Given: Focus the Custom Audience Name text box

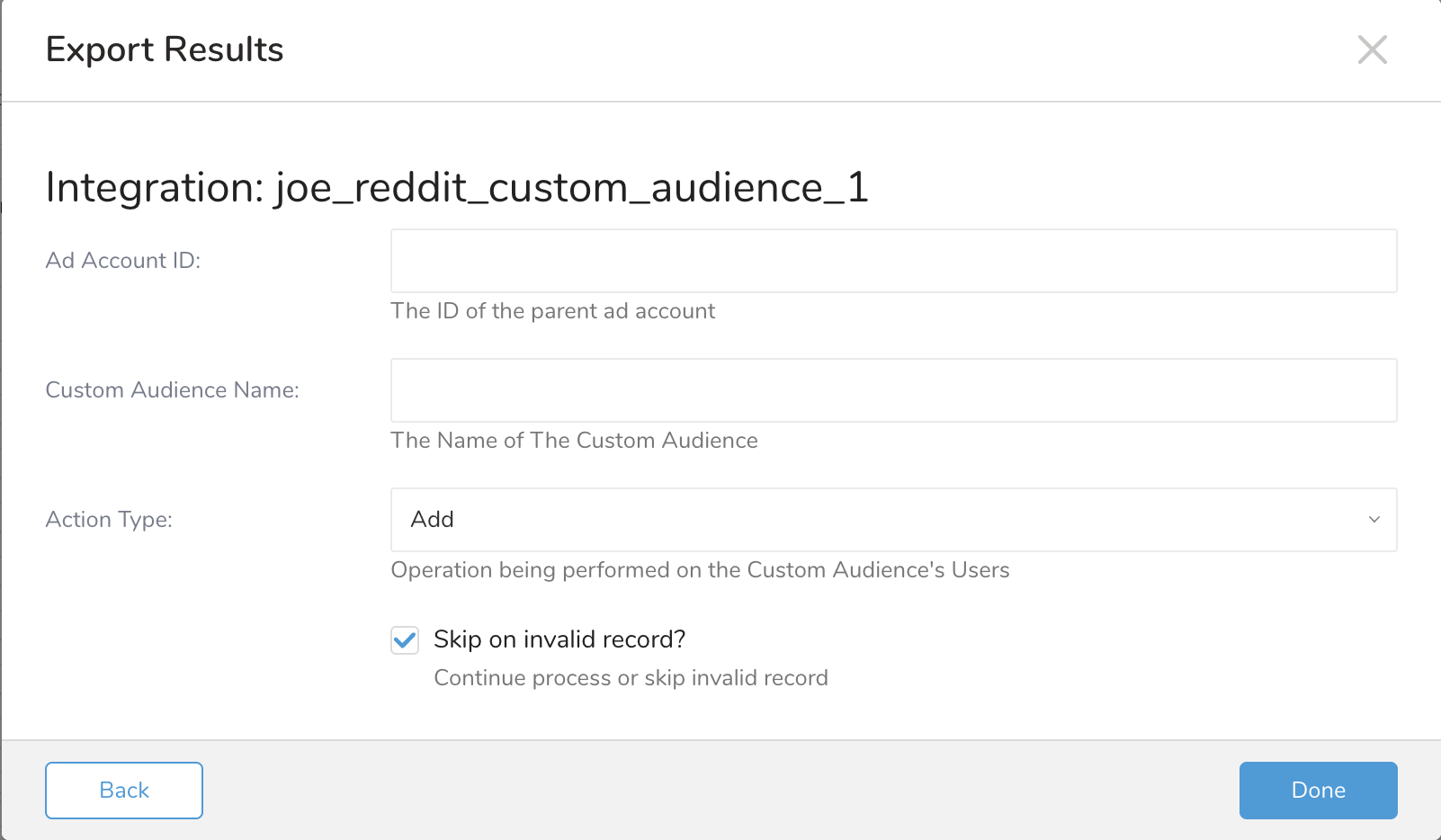Looking at the screenshot, I should point(892,390).
